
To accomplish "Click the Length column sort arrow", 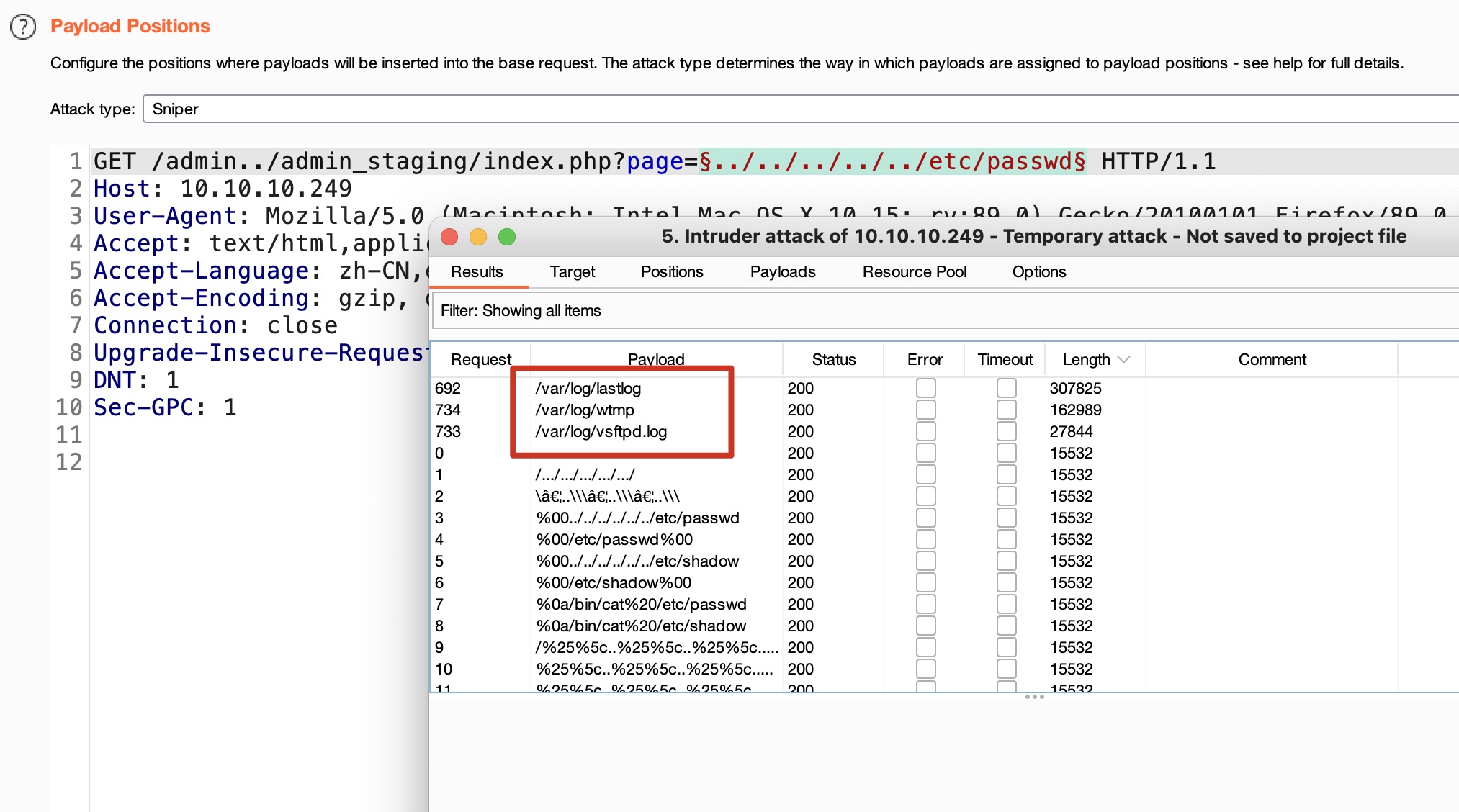I will click(x=1124, y=359).
